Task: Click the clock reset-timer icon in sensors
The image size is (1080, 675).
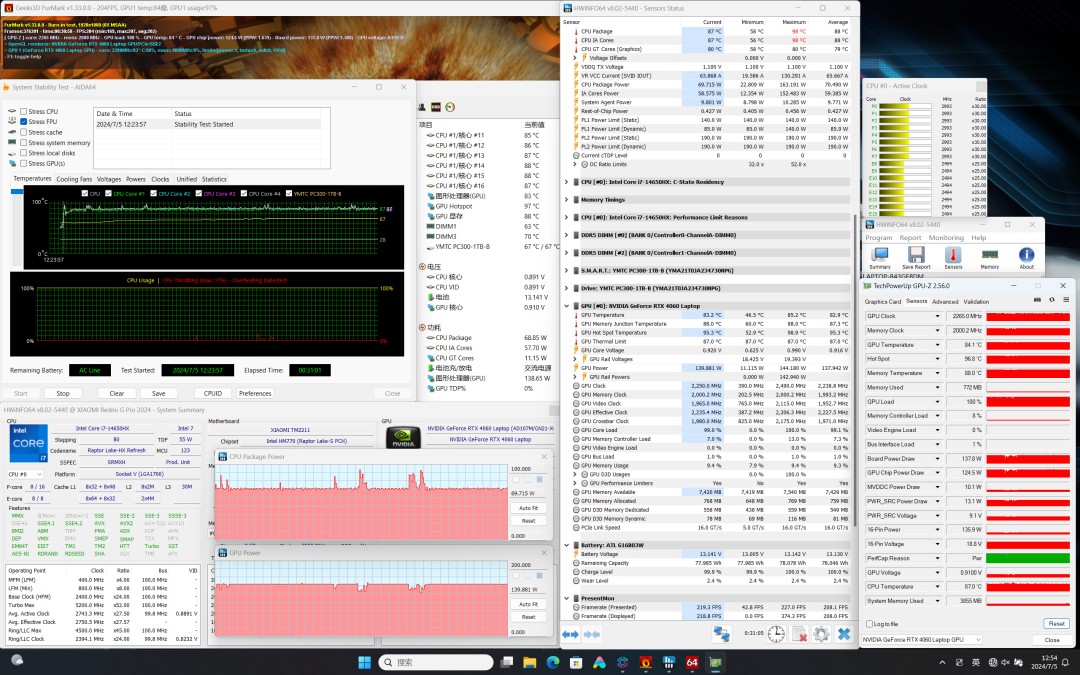Action: coord(776,634)
